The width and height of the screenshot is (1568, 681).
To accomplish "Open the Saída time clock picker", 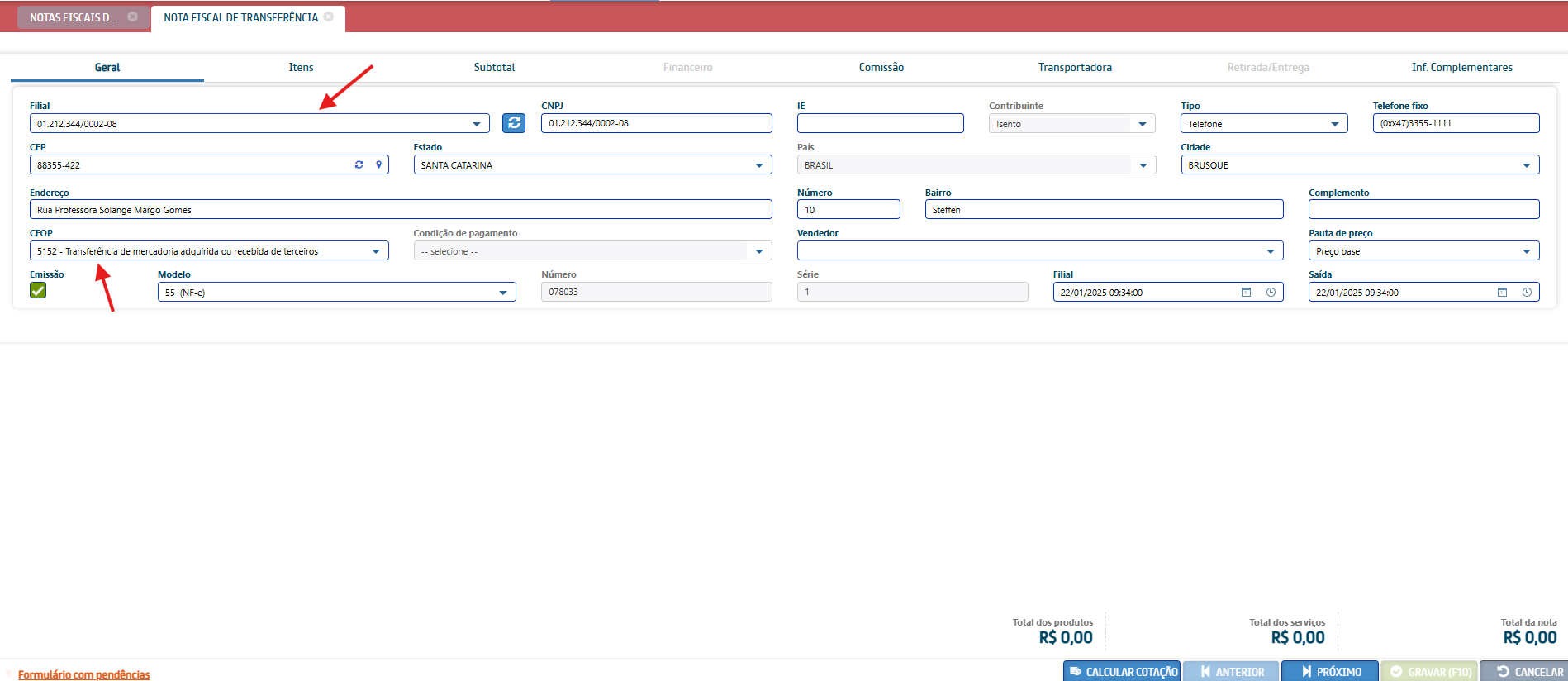I will (x=1527, y=293).
